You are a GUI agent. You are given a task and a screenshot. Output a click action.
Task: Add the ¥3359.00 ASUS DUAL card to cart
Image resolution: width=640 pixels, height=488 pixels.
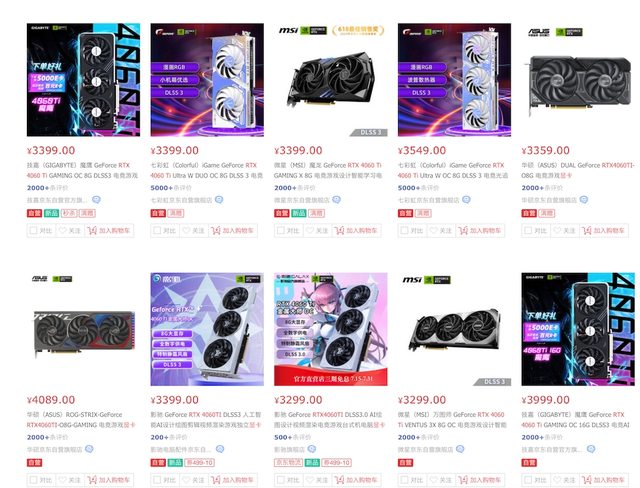pos(603,231)
